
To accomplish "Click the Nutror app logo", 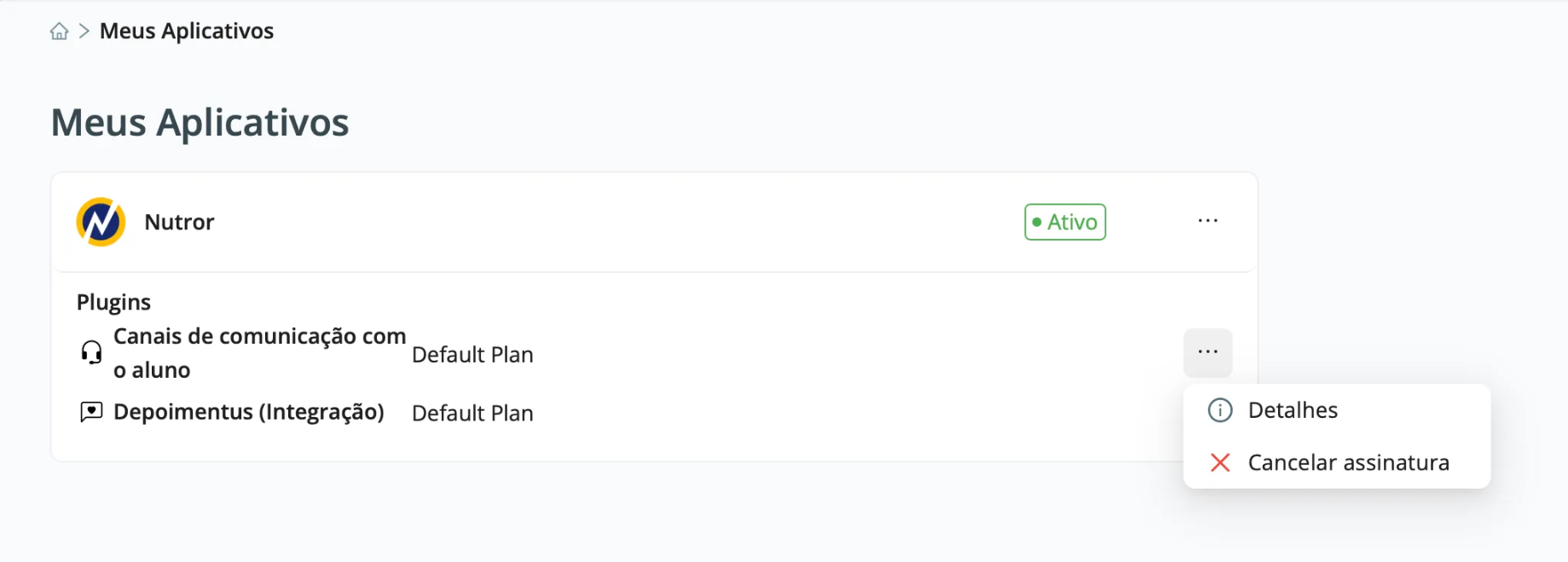I will [x=101, y=223].
